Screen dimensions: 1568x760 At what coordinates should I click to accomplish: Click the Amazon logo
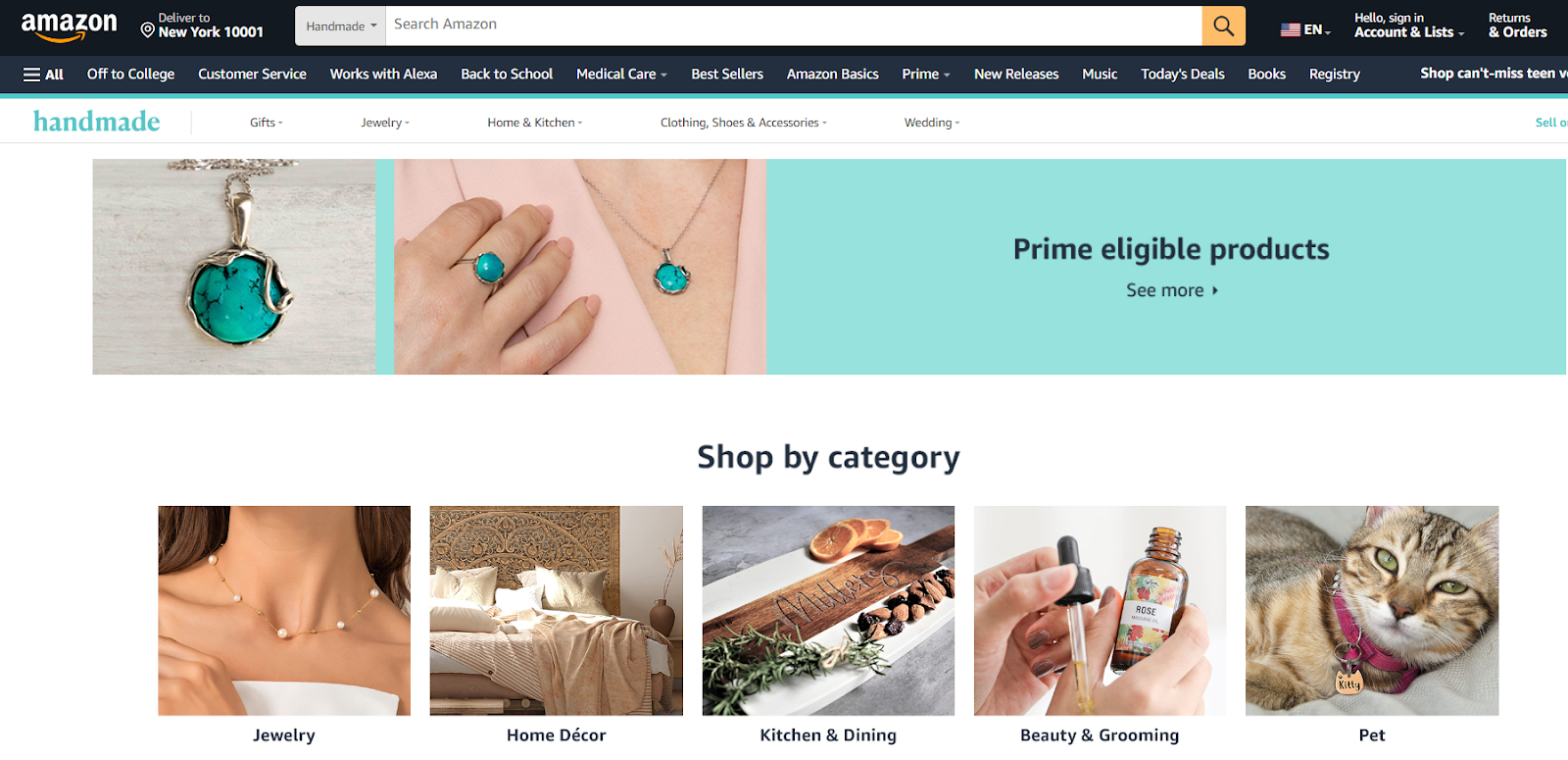[69, 26]
